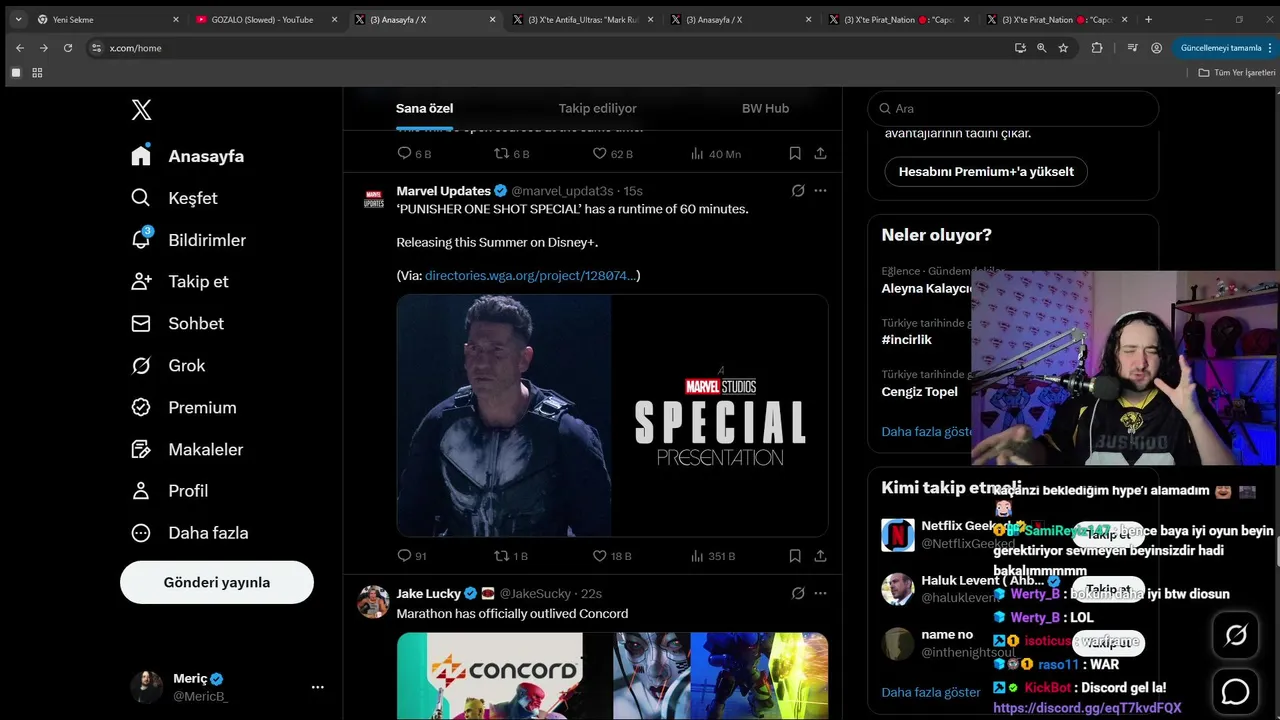This screenshot has width=1280, height=720.
Task: Open the Punisher Special Presentation image
Action: click(612, 415)
